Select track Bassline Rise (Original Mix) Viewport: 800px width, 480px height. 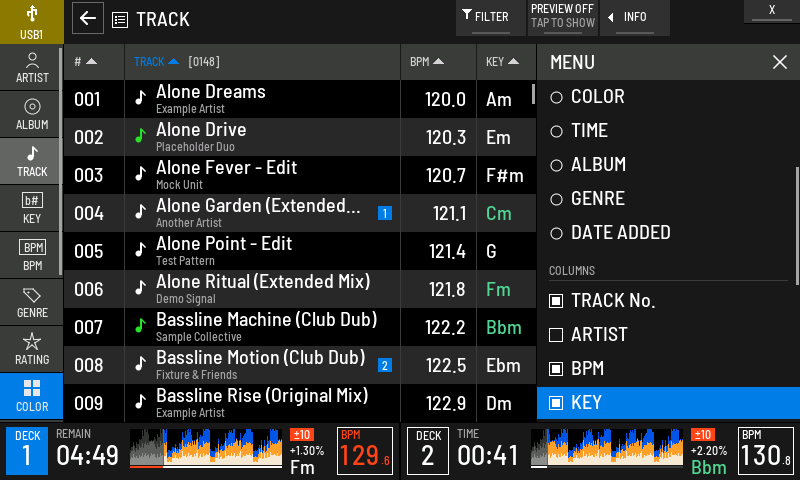(x=300, y=403)
